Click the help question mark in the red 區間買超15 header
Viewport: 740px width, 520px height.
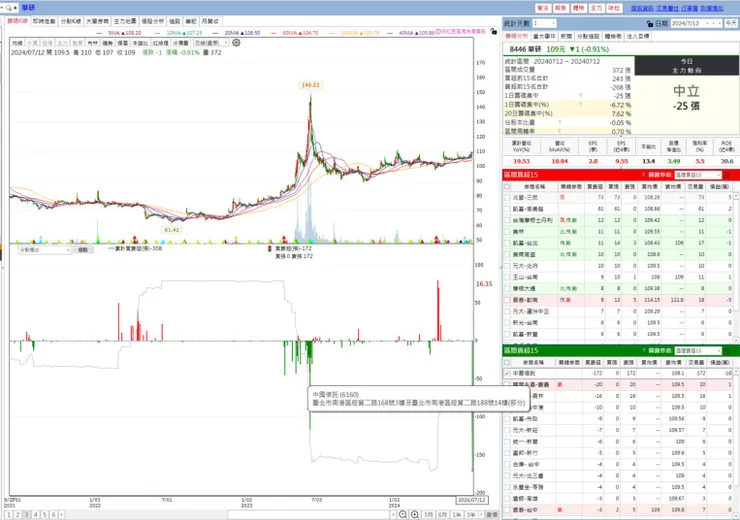pos(643,175)
